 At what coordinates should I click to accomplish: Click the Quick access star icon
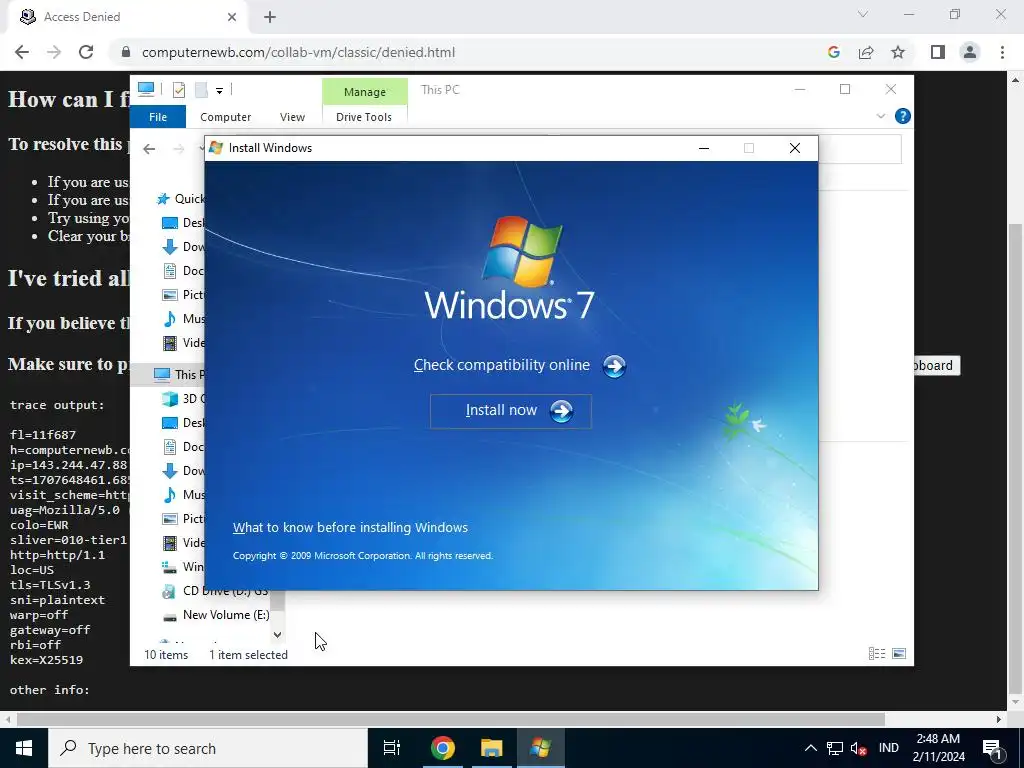pos(163,199)
